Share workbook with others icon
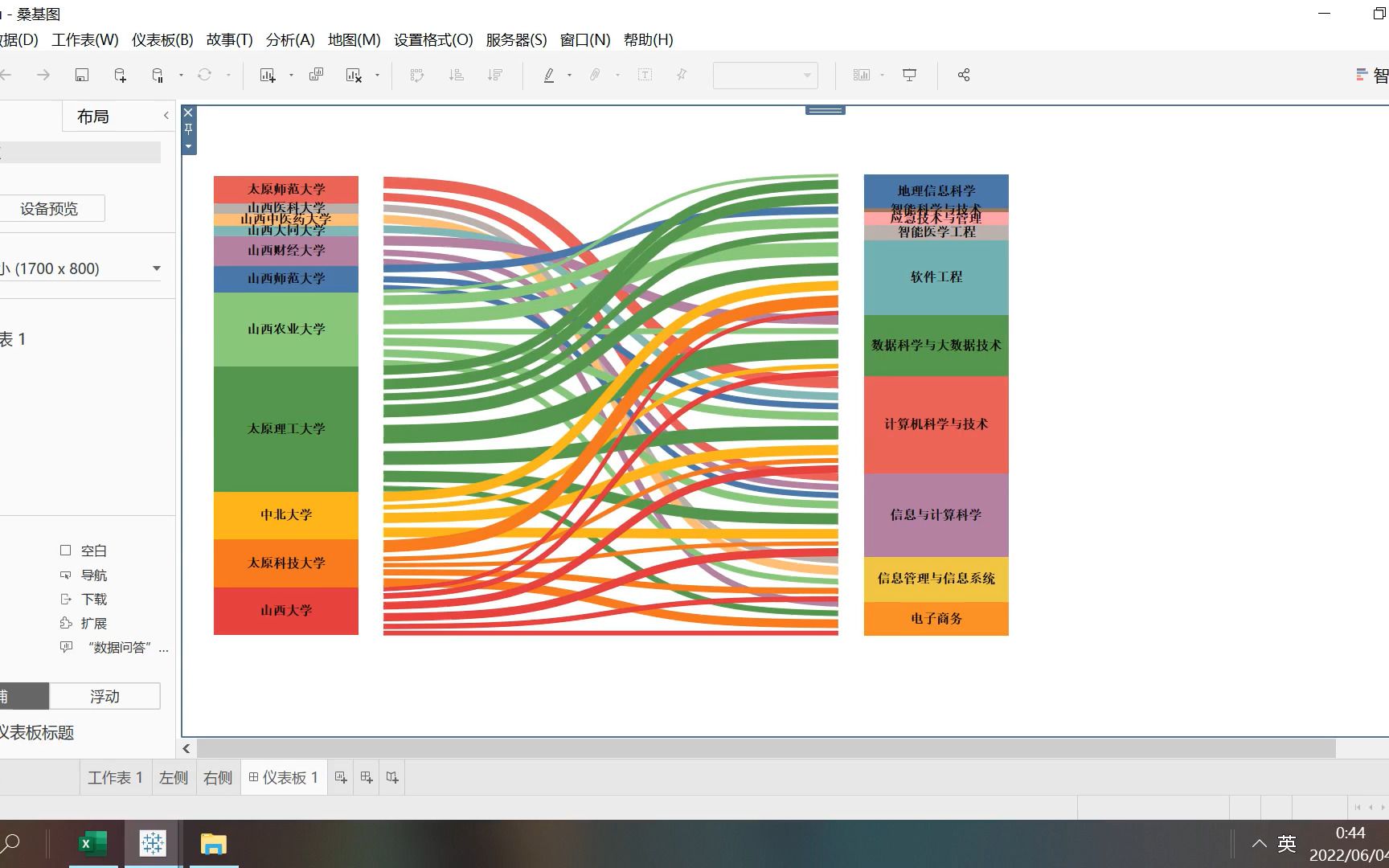Screen dimensions: 1389x868 (964, 75)
